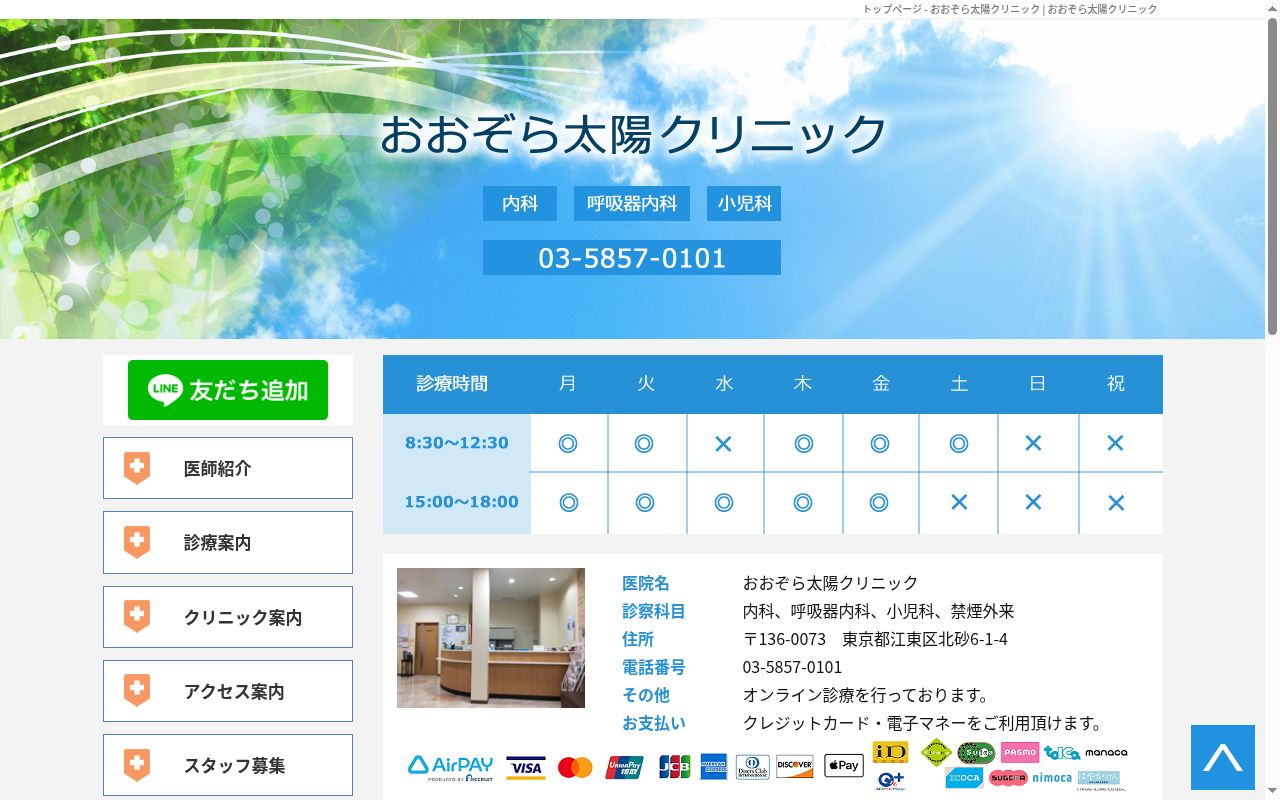Click the 土 column header
This screenshot has width=1280, height=800.
(x=959, y=384)
